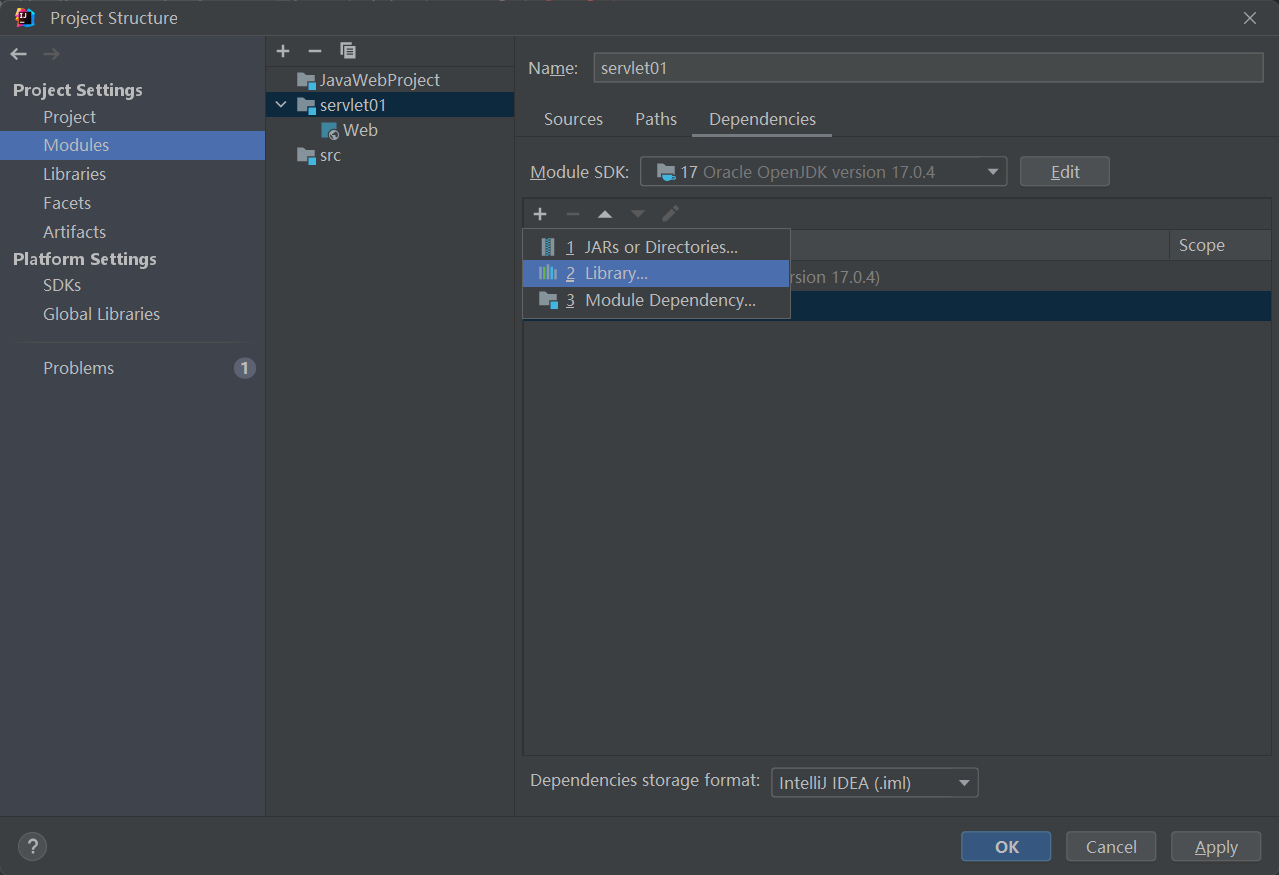
Task: Open the Module SDK dropdown
Action: point(823,172)
